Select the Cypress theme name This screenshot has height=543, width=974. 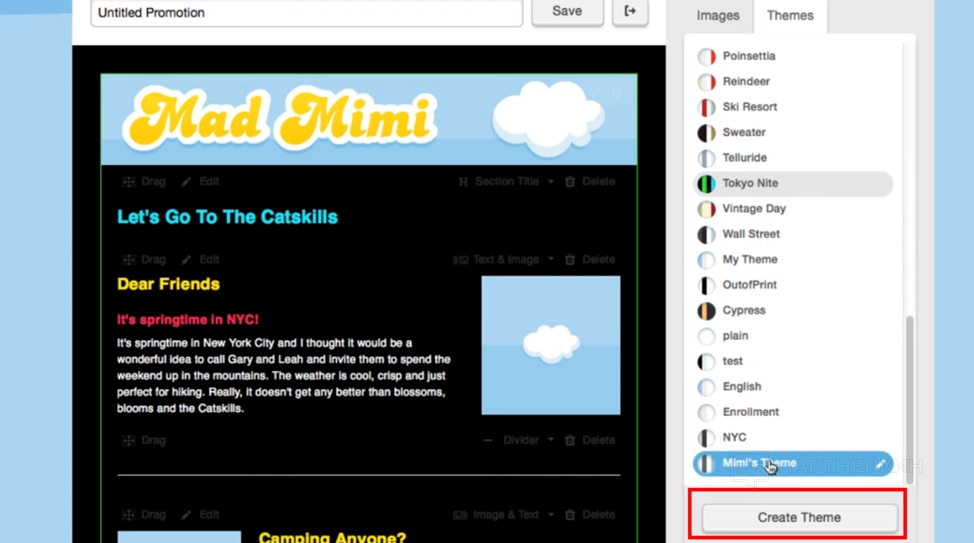coord(744,311)
